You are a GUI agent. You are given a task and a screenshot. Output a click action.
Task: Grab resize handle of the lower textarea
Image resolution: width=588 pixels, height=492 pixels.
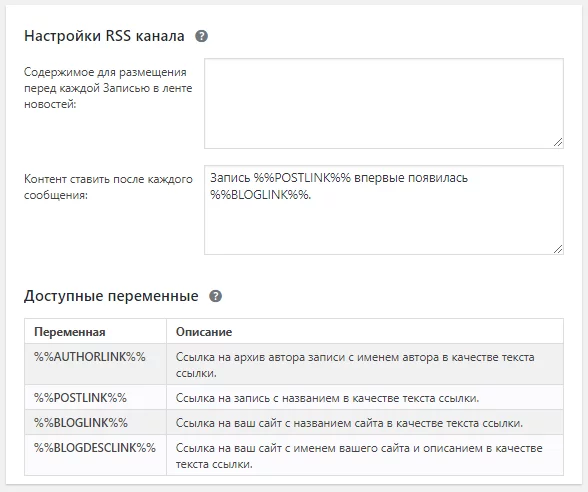[x=558, y=249]
